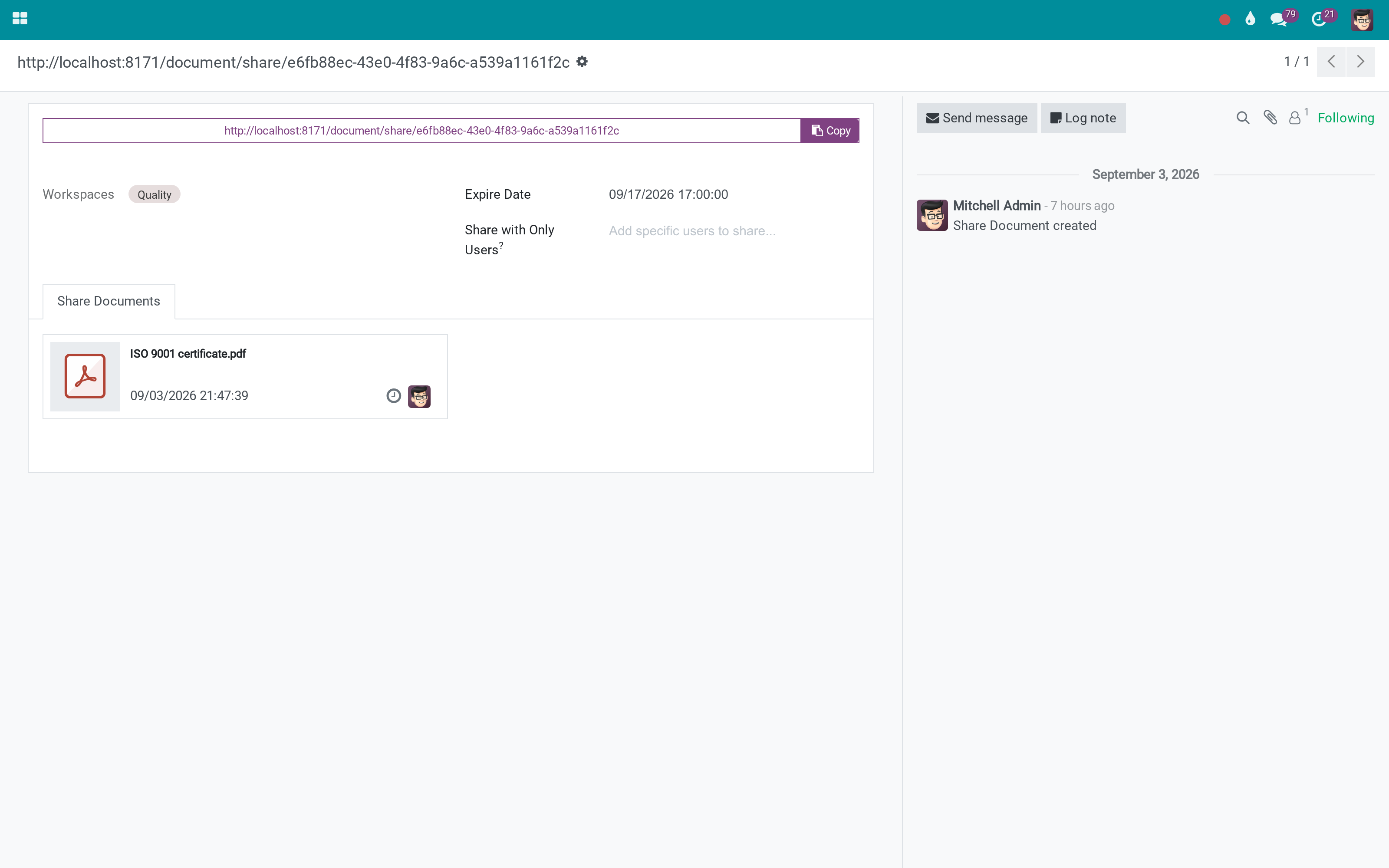Click the help question mark beside Users
The width and height of the screenshot is (1389, 868).
click(x=501, y=245)
